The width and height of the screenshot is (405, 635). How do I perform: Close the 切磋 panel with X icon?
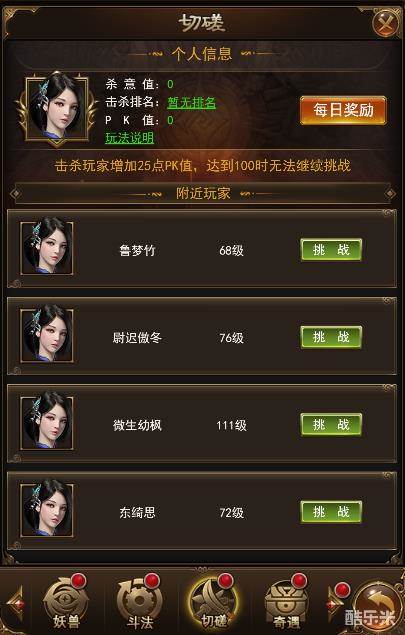[x=385, y=23]
